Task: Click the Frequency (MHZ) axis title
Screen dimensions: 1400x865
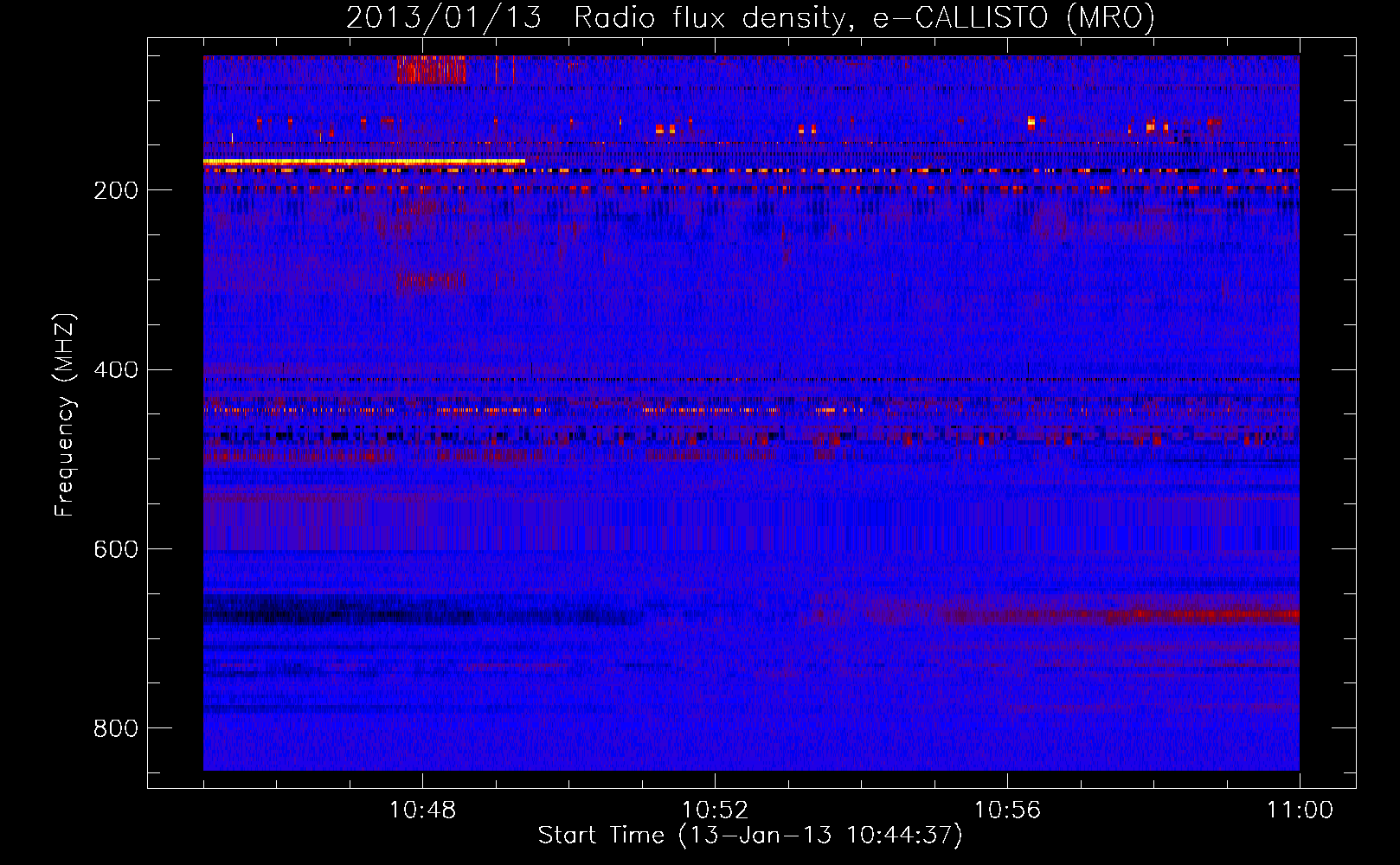Action: point(65,415)
